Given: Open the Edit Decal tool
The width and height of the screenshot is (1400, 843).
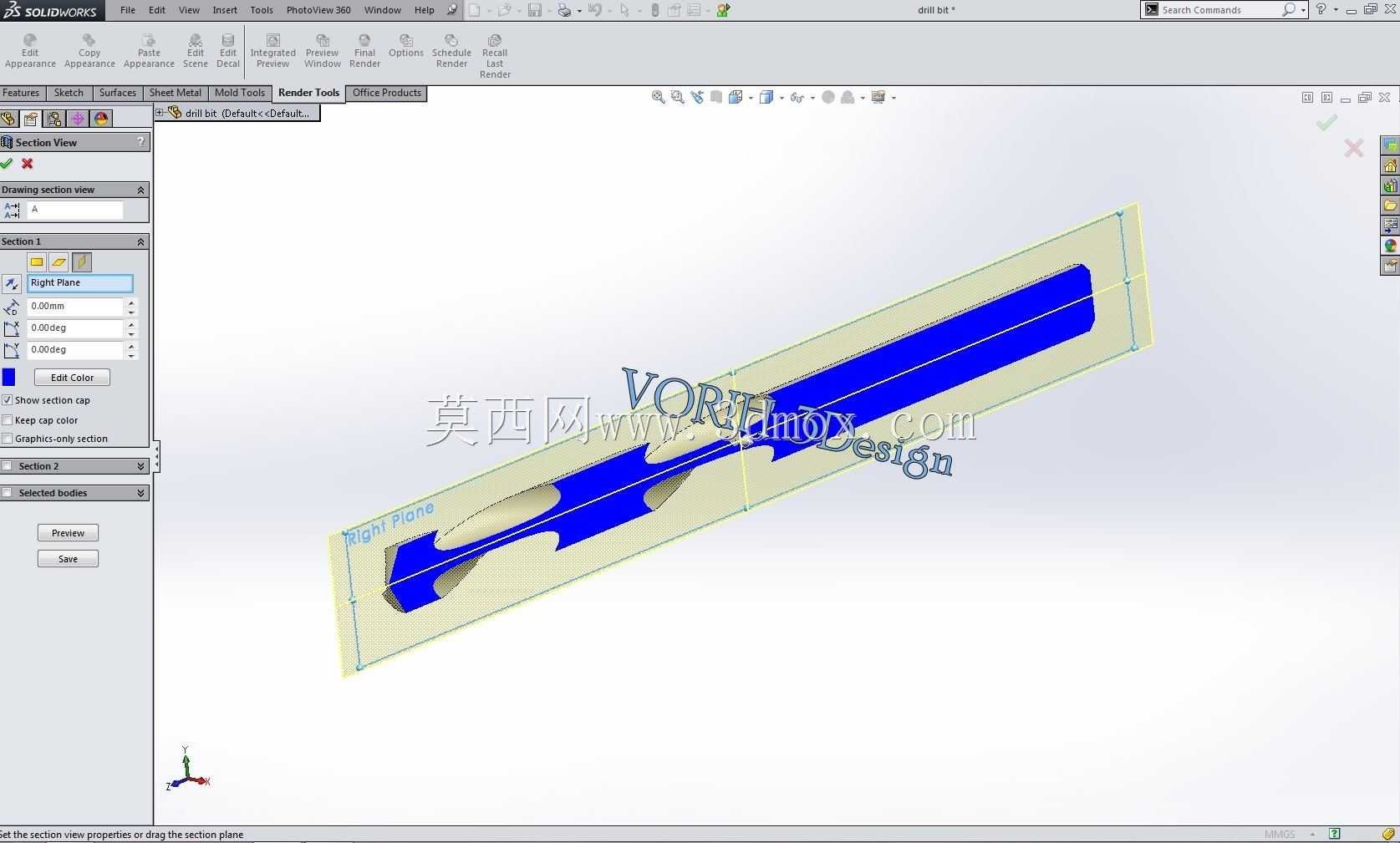Looking at the screenshot, I should (228, 52).
